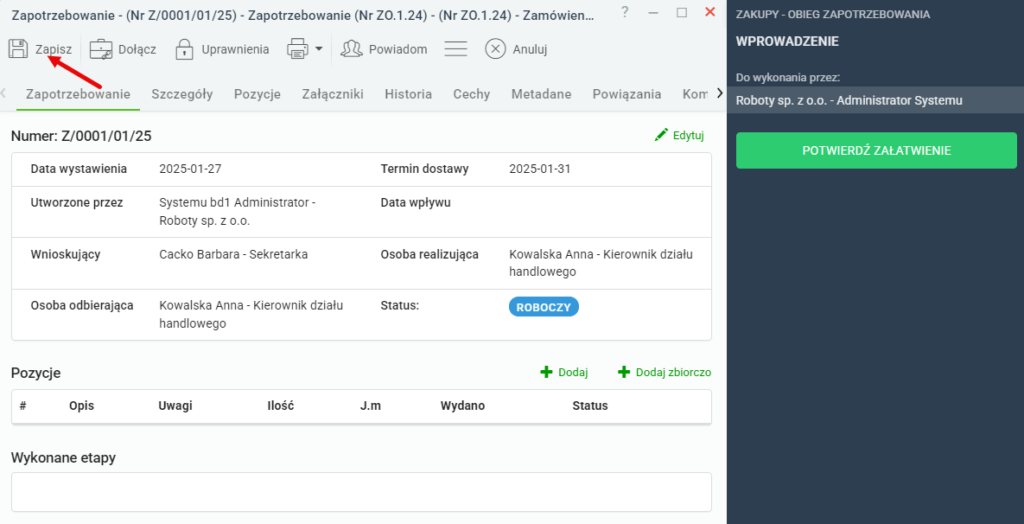1024x524 pixels.
Task: Expand the printer dropdown arrow
Action: coord(319,49)
